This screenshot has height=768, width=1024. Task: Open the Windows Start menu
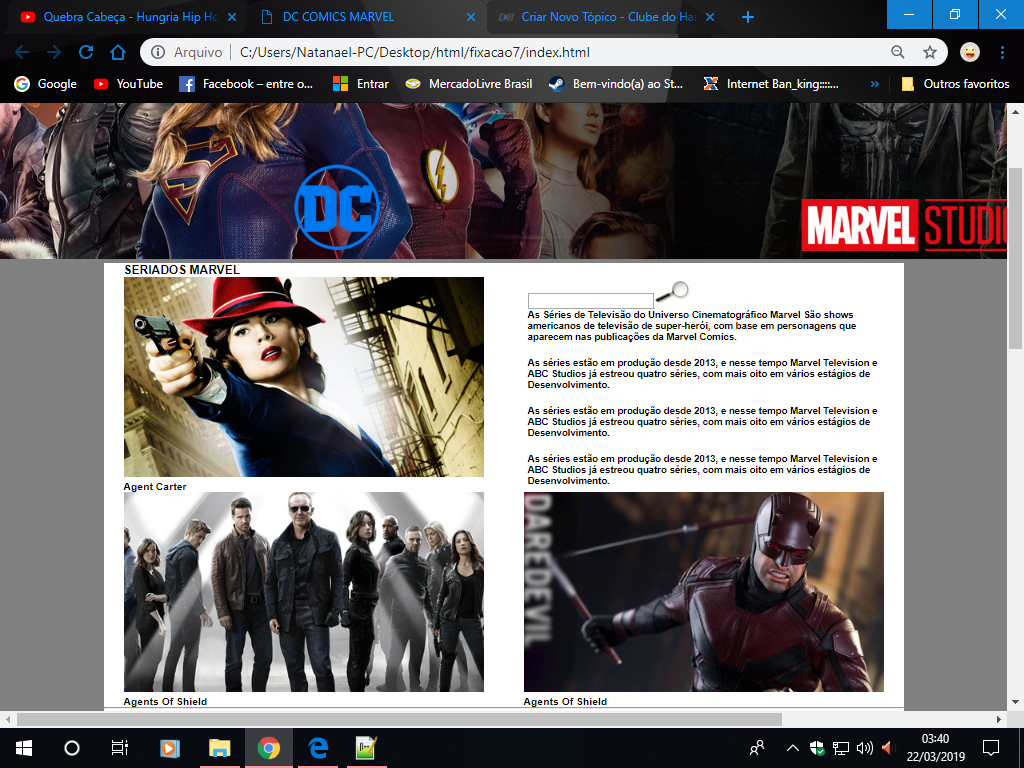click(24, 748)
